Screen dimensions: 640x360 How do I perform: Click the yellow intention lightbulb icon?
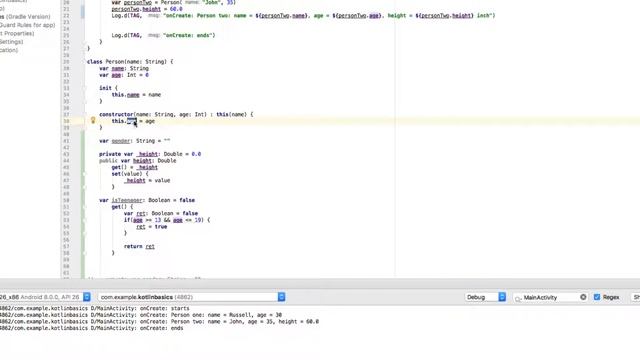[x=93, y=120]
